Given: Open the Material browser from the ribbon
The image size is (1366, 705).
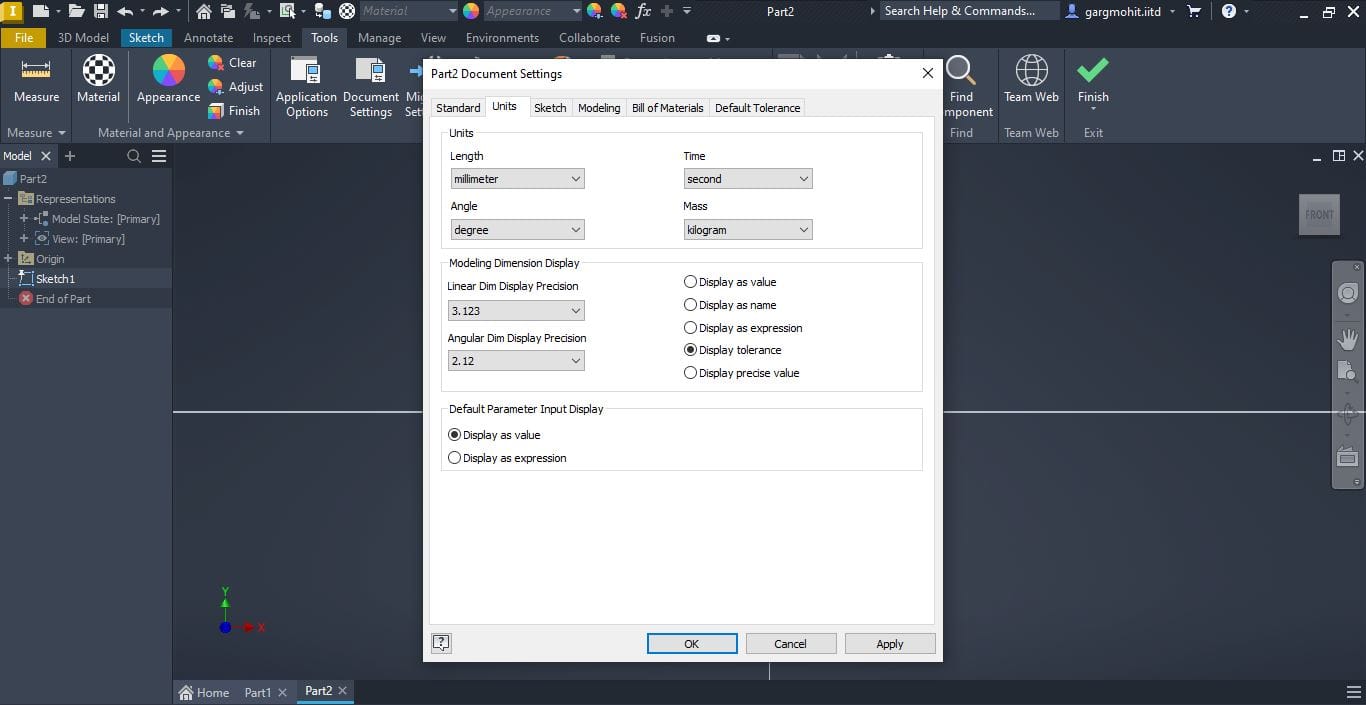Looking at the screenshot, I should click(98, 80).
